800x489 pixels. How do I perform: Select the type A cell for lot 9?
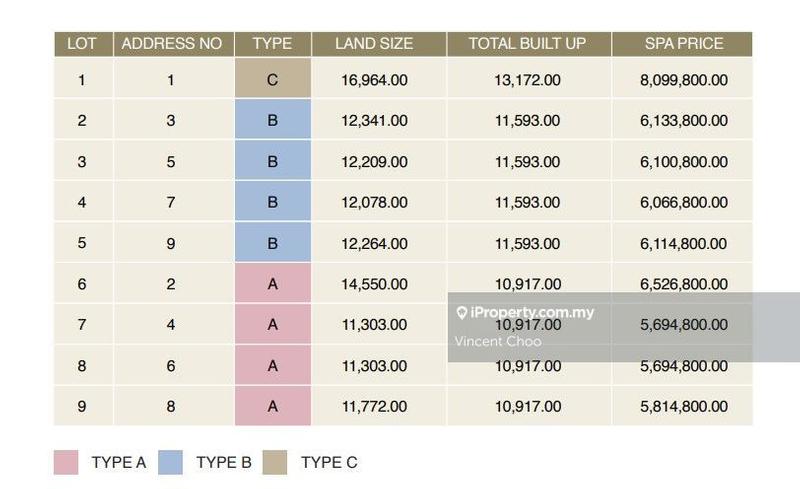(x=272, y=406)
